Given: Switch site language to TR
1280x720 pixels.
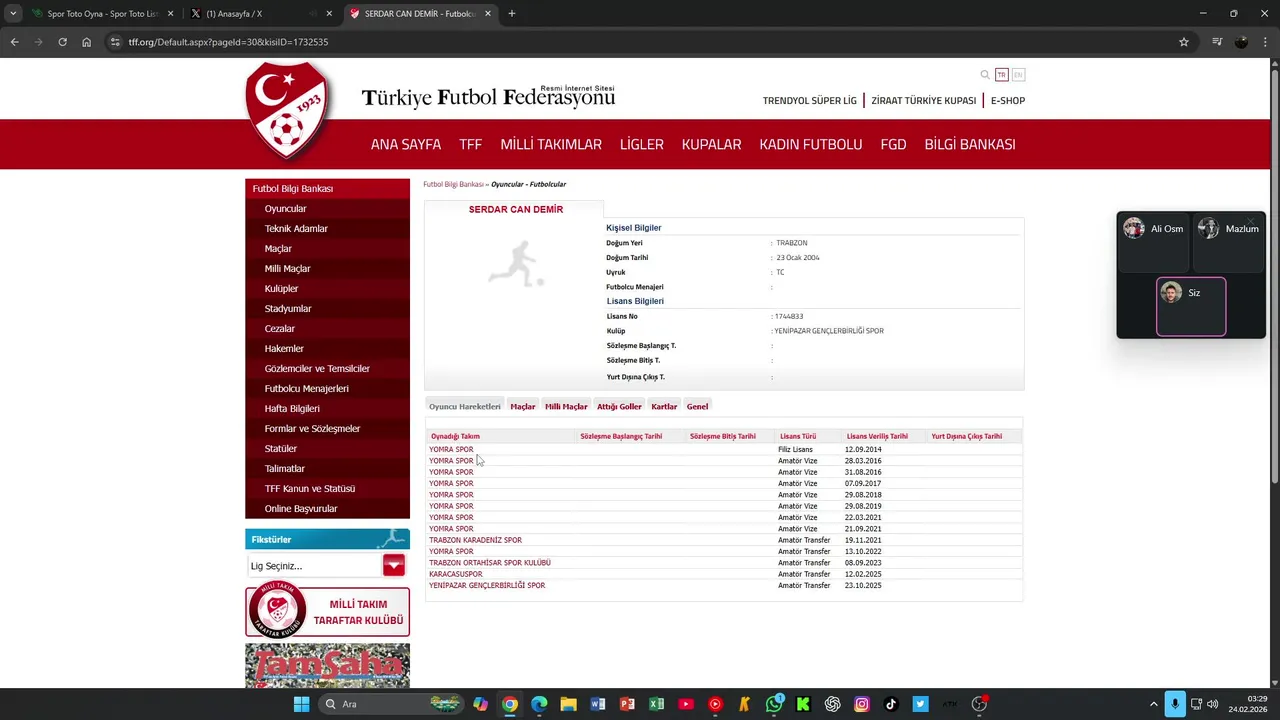Looking at the screenshot, I should pyautogui.click(x=1001, y=75).
